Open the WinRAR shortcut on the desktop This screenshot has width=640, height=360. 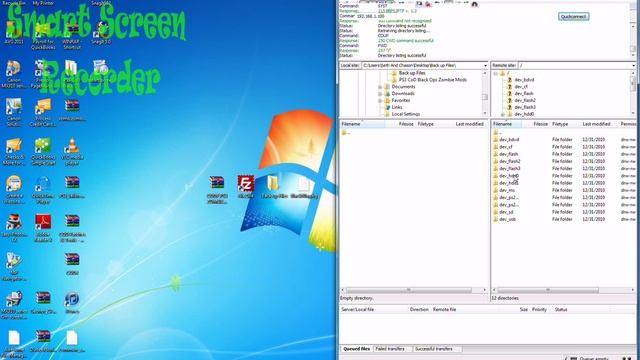click(x=72, y=36)
